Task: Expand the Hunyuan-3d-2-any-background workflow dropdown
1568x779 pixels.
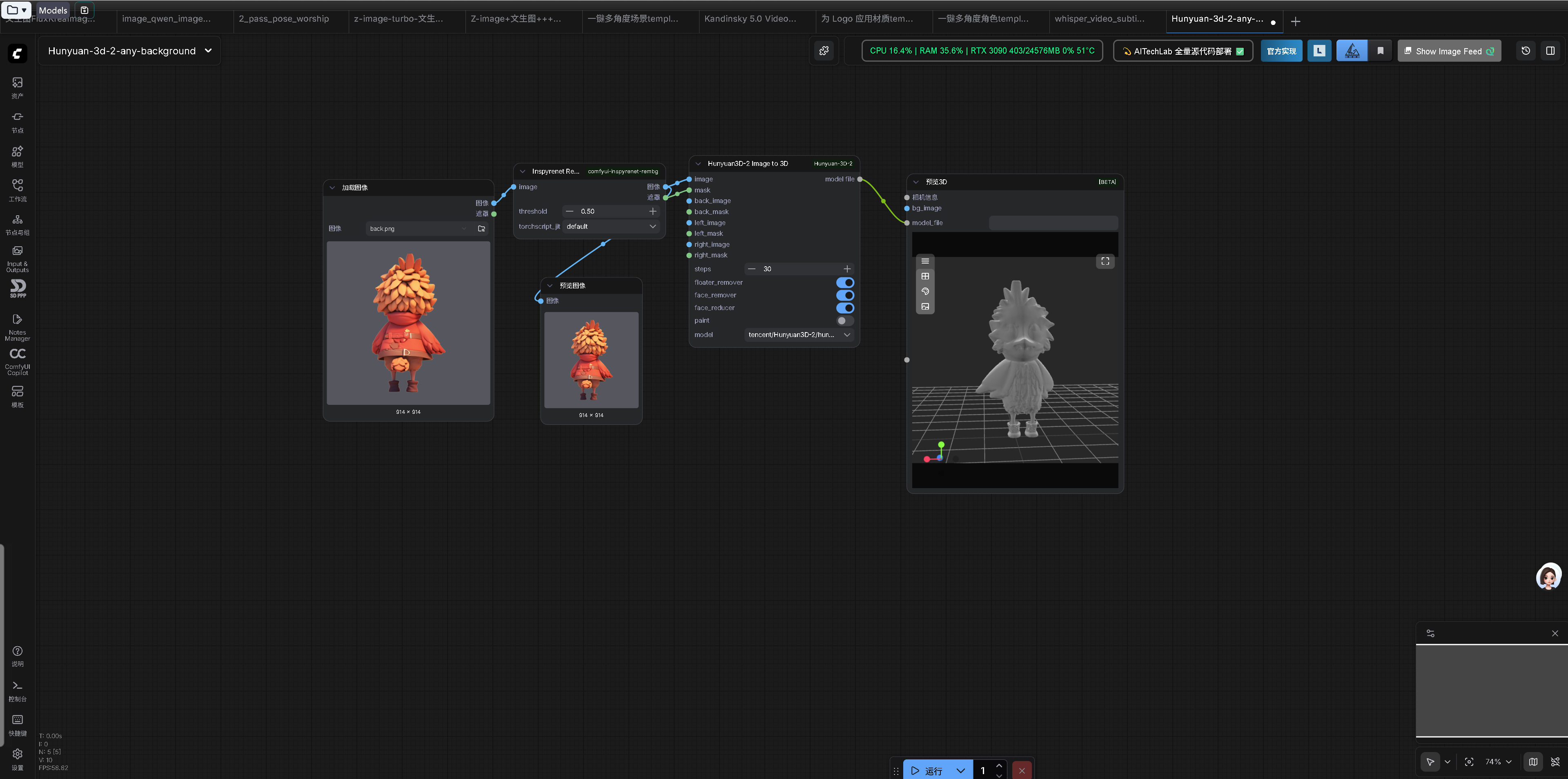Action: click(208, 51)
